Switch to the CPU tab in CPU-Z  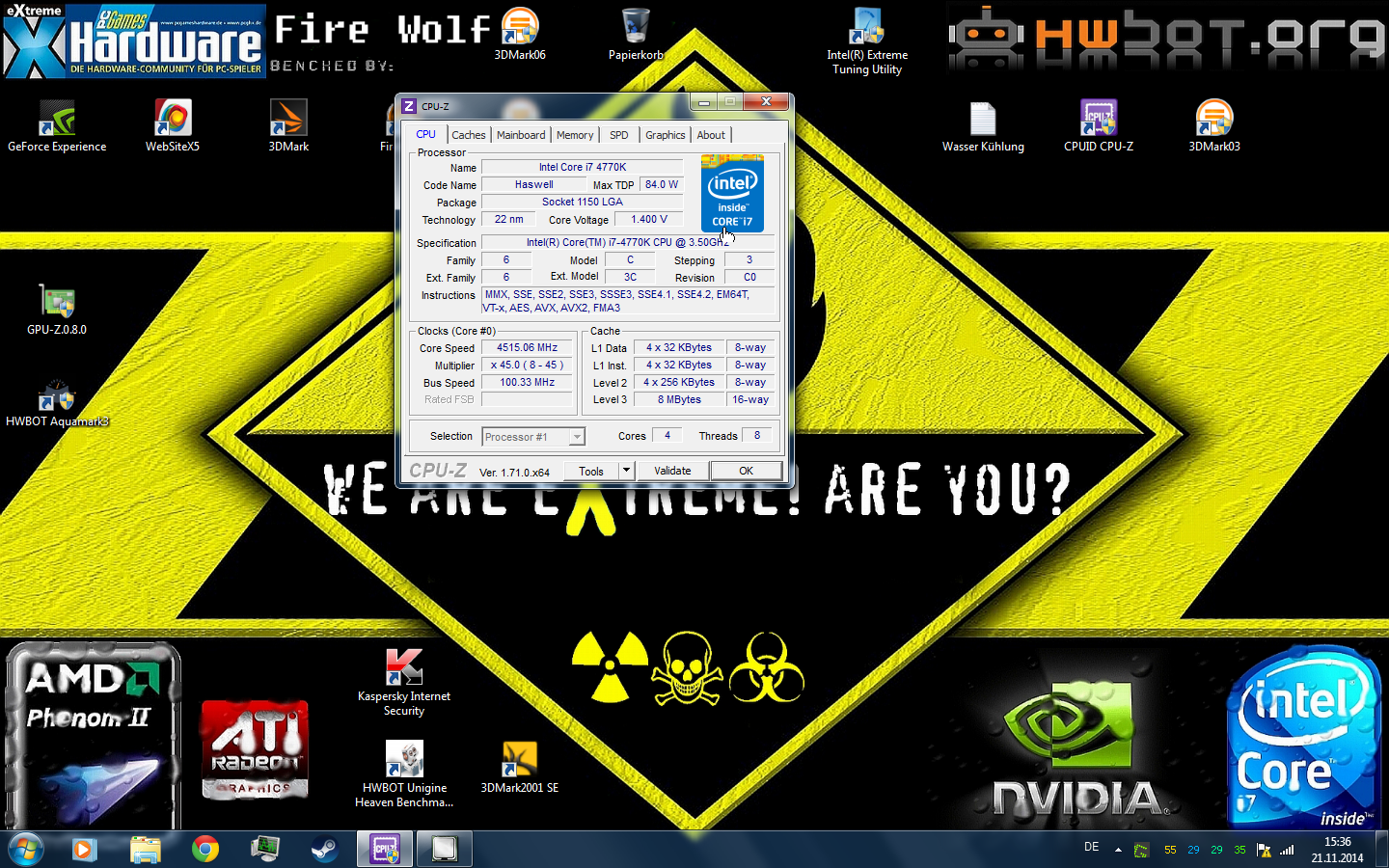click(x=425, y=134)
